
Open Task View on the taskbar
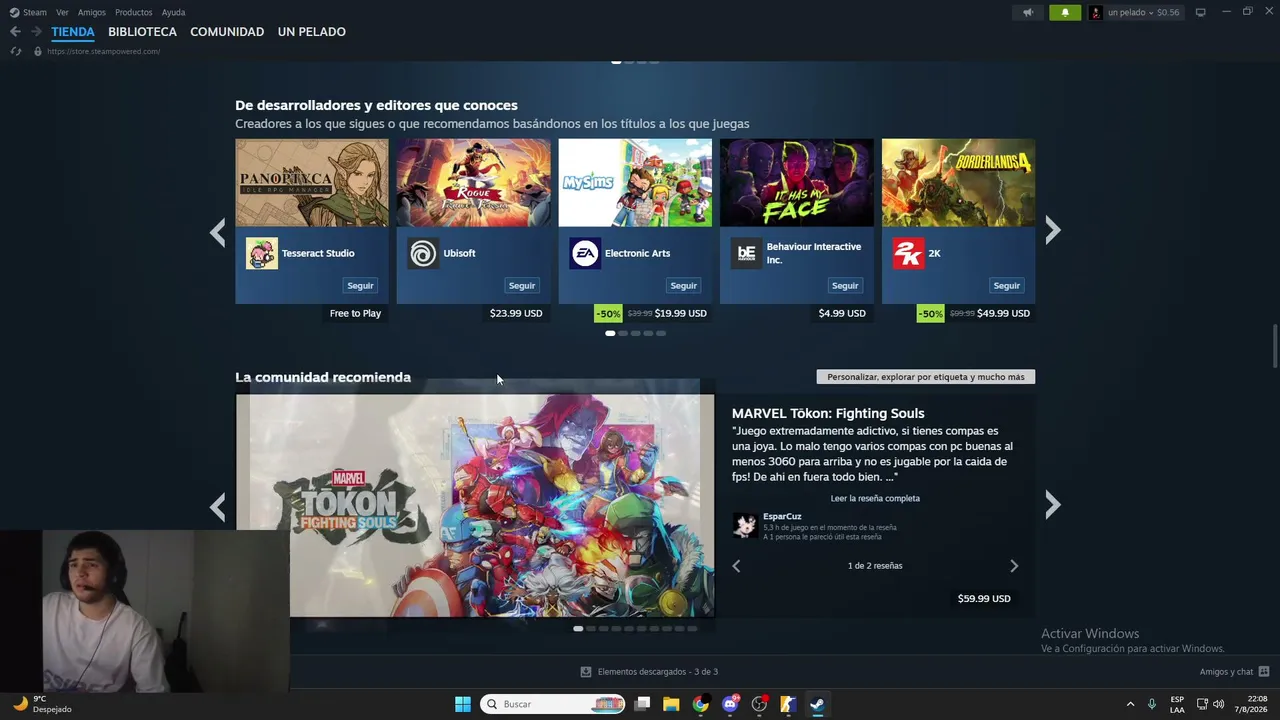[642, 704]
